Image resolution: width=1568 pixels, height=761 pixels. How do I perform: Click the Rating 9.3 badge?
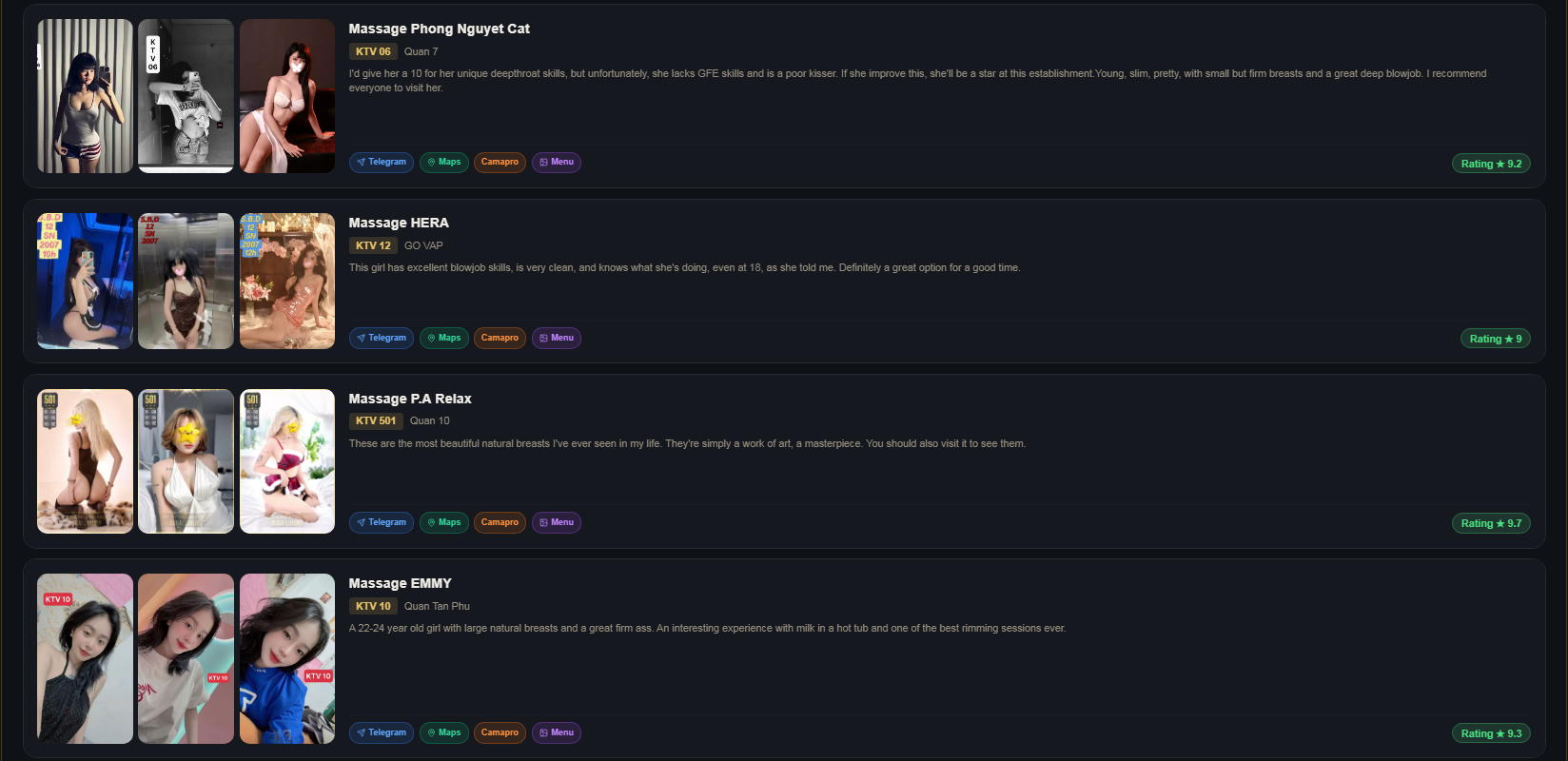point(1491,733)
